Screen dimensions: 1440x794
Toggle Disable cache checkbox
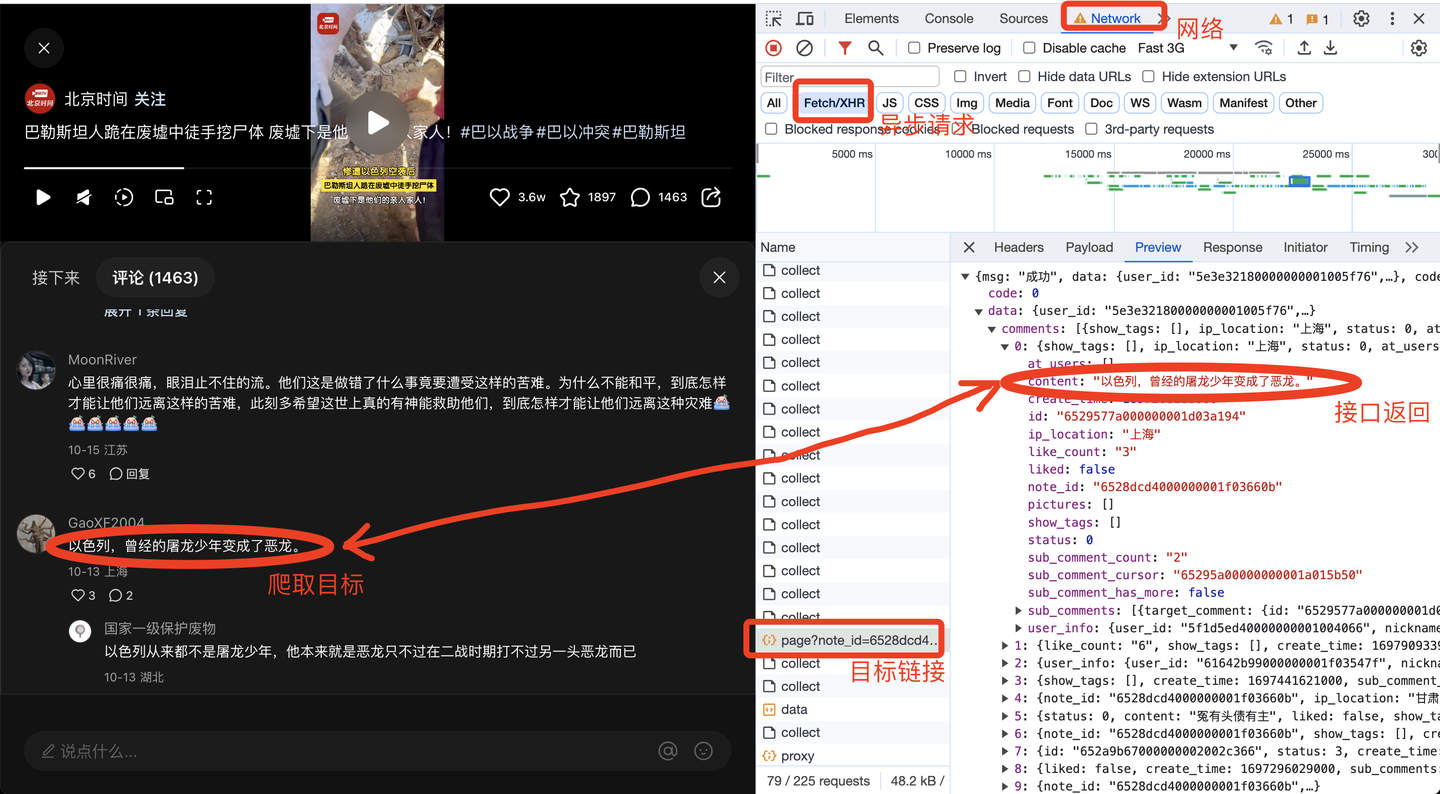(x=1029, y=48)
